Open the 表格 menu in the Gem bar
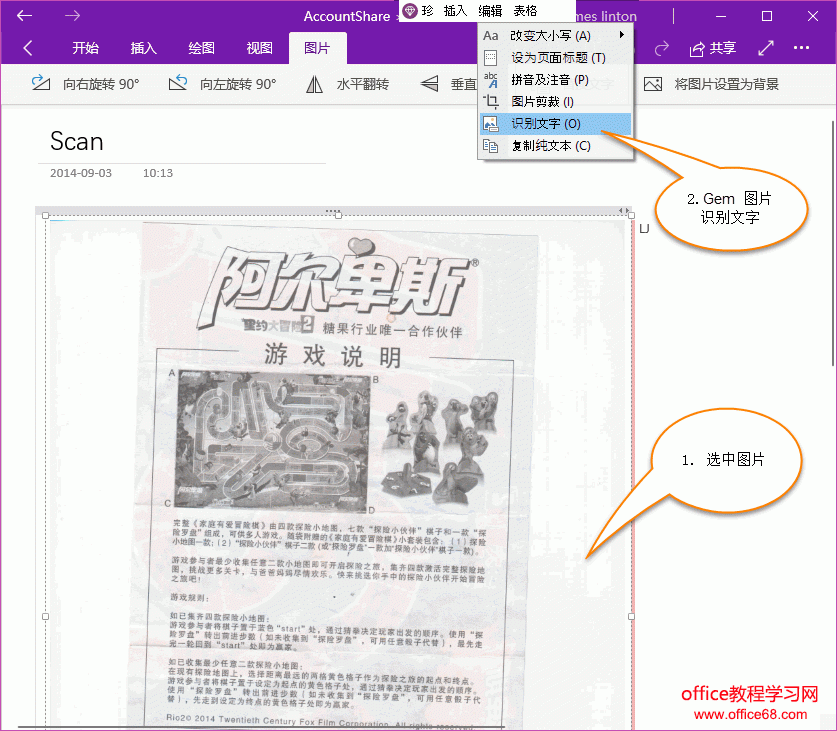Viewport: 837px width, 731px height. tap(525, 11)
